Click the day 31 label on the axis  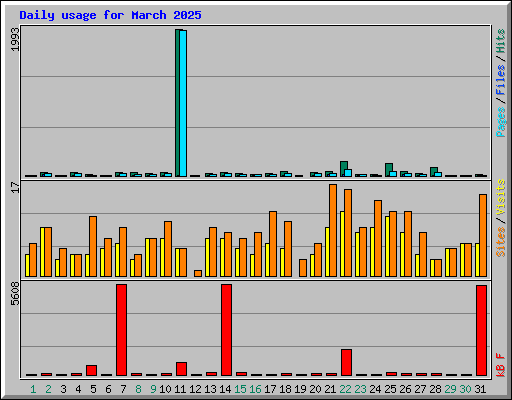pos(480,389)
